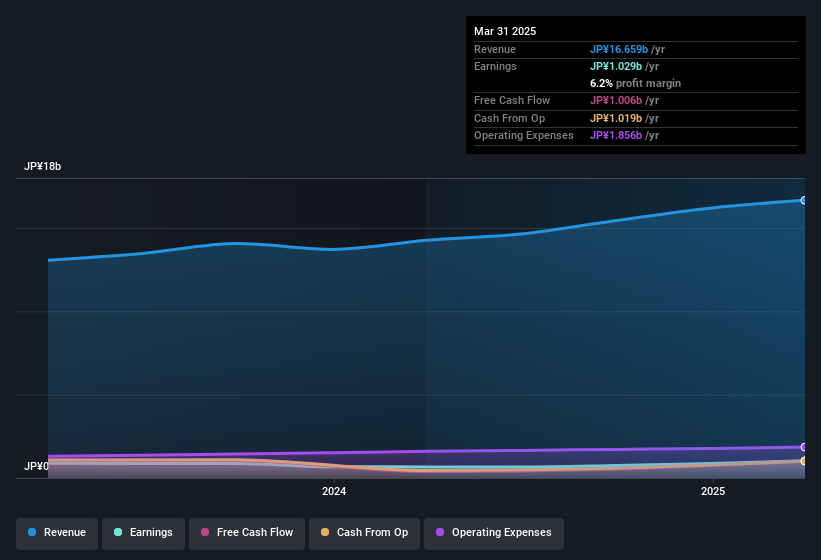
Task: Click the JP¥18b y-axis label
Action: pyautogui.click(x=42, y=166)
